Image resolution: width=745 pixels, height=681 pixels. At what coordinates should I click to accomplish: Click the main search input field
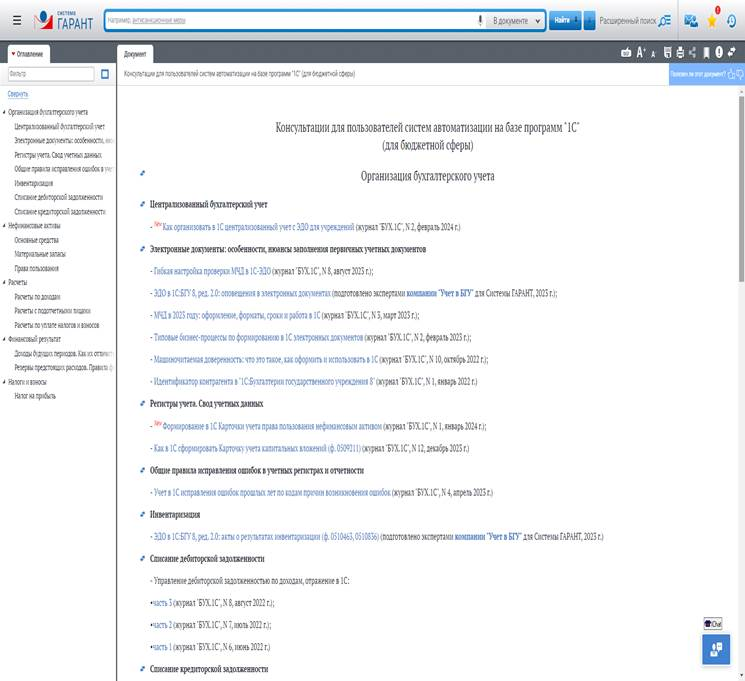point(290,20)
